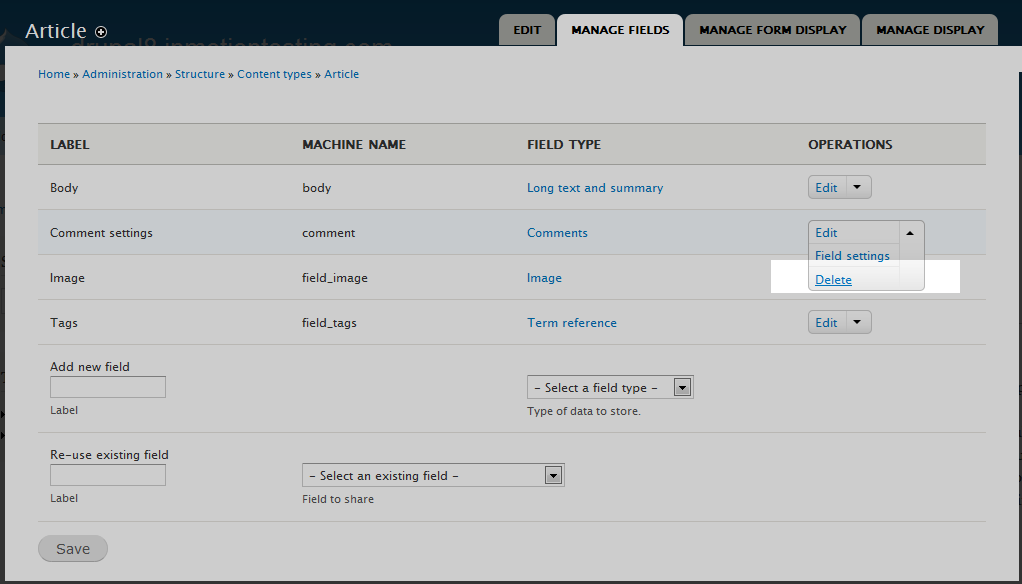Open the Select an existing field dropdown

[433, 476]
